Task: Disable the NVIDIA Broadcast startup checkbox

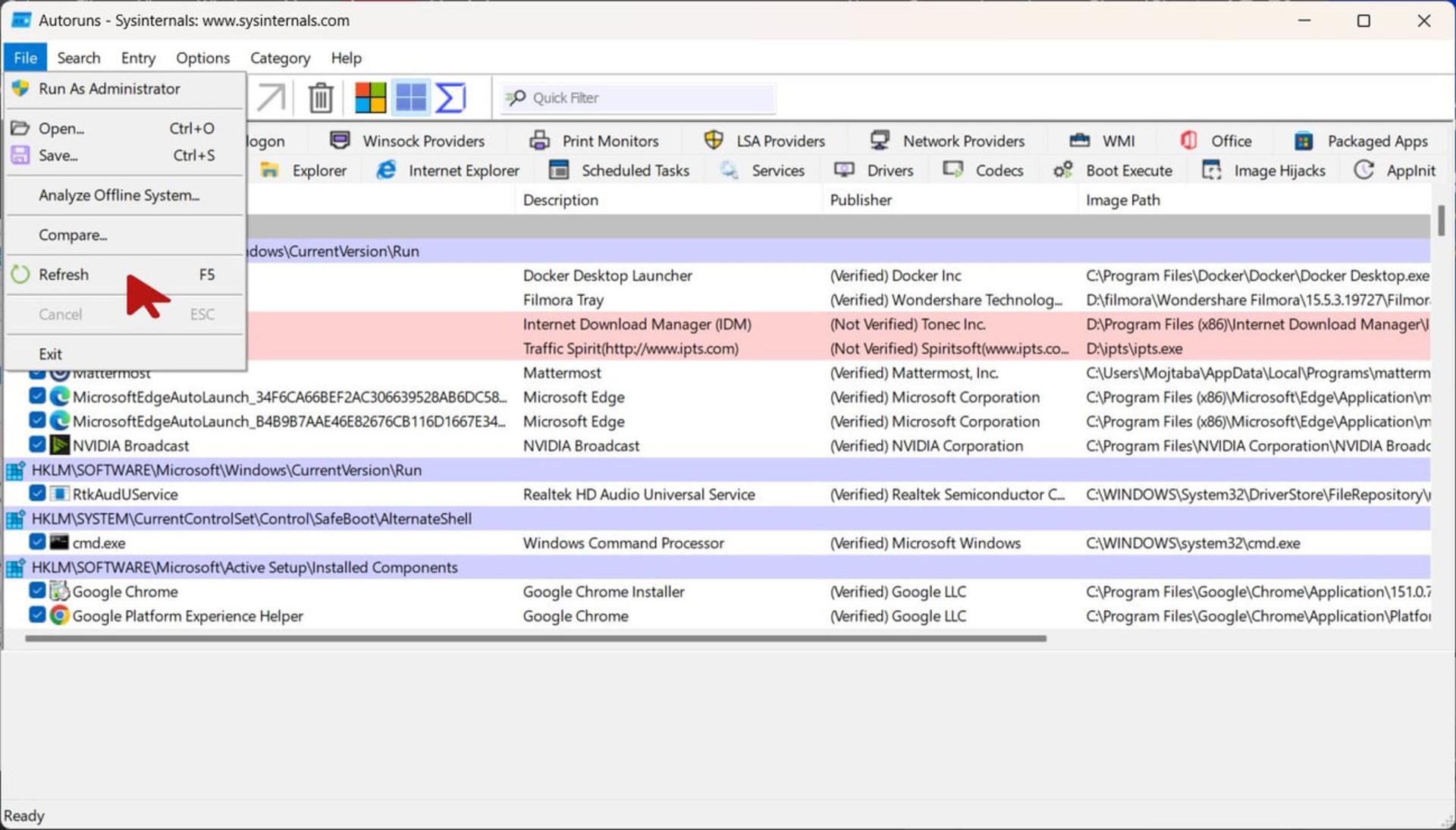Action: (x=37, y=445)
